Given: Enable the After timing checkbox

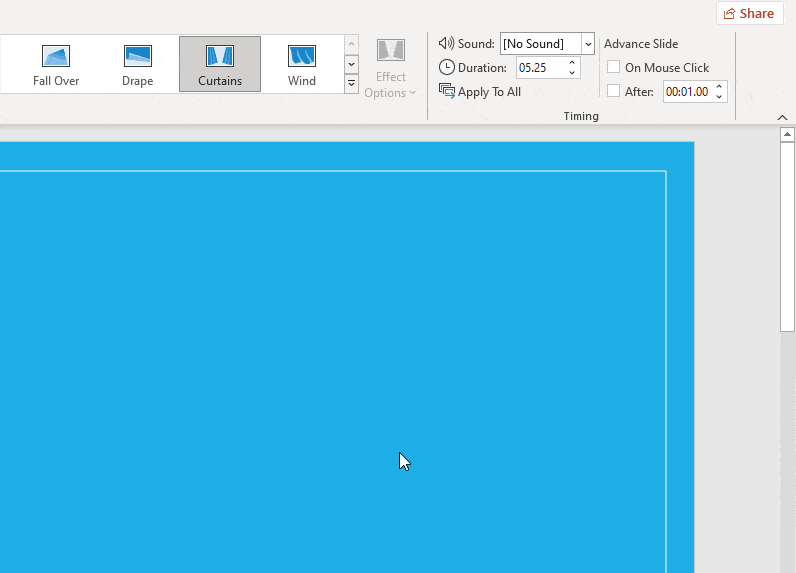Looking at the screenshot, I should (613, 91).
